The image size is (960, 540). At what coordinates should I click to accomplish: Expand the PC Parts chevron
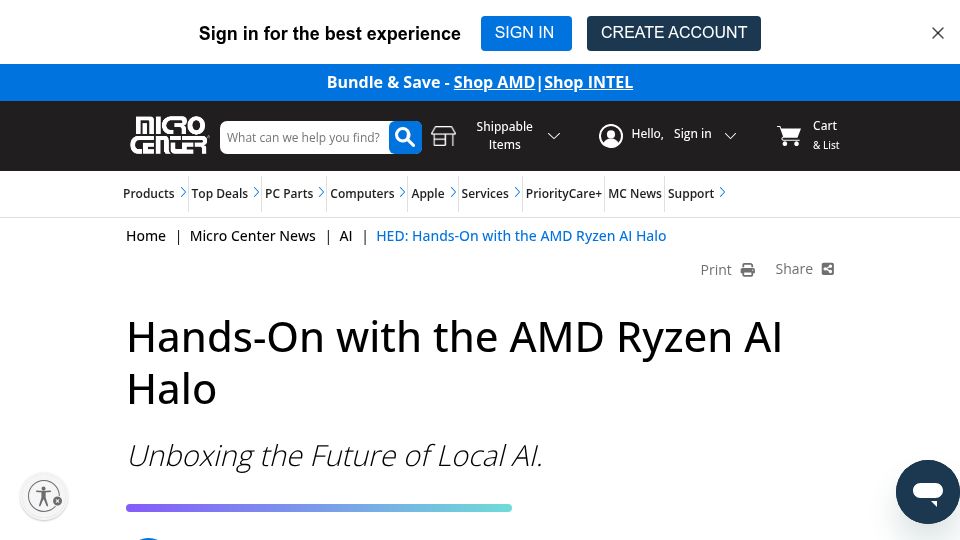[321, 192]
